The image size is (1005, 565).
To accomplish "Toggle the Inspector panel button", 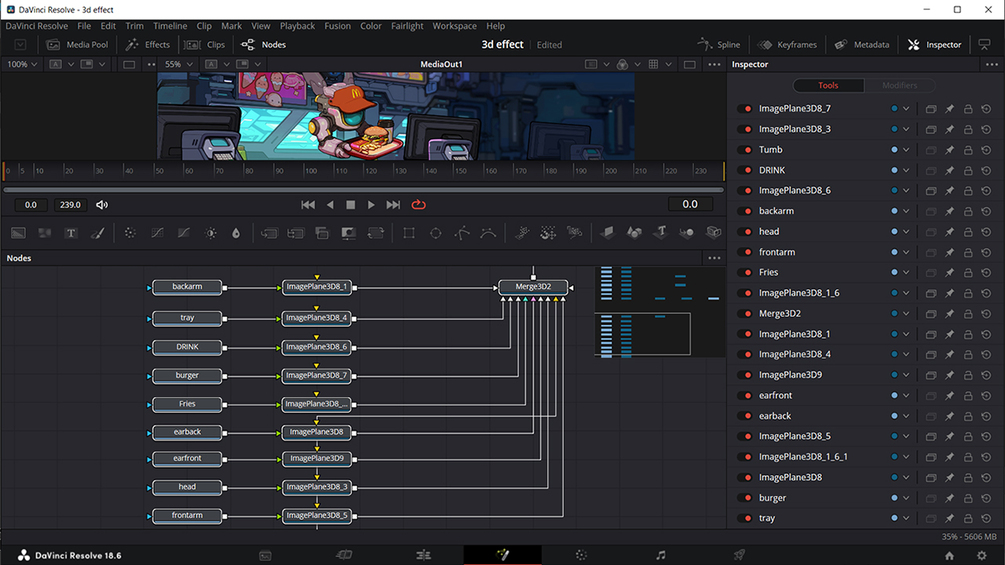I will (934, 45).
